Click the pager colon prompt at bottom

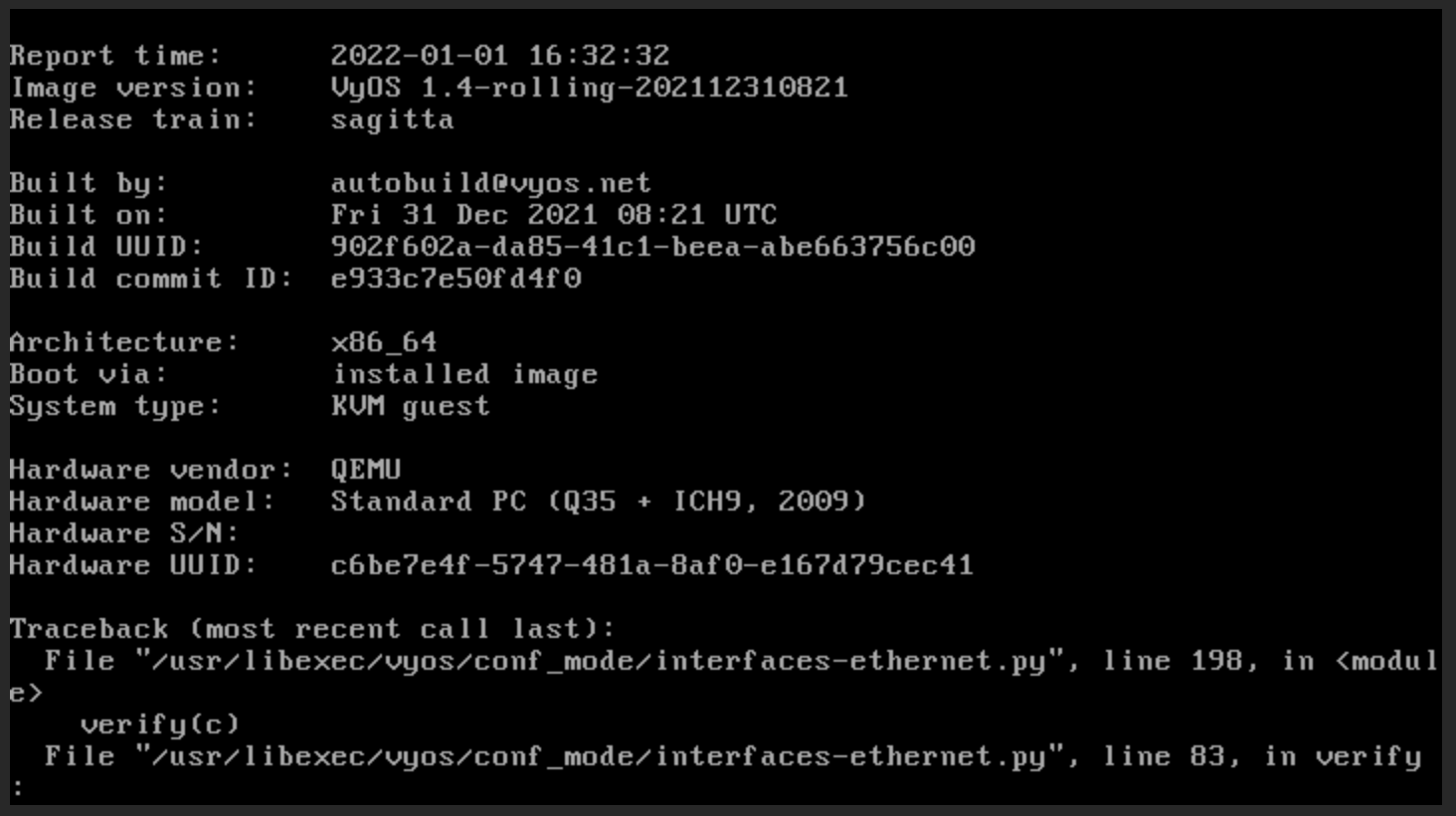[17, 788]
